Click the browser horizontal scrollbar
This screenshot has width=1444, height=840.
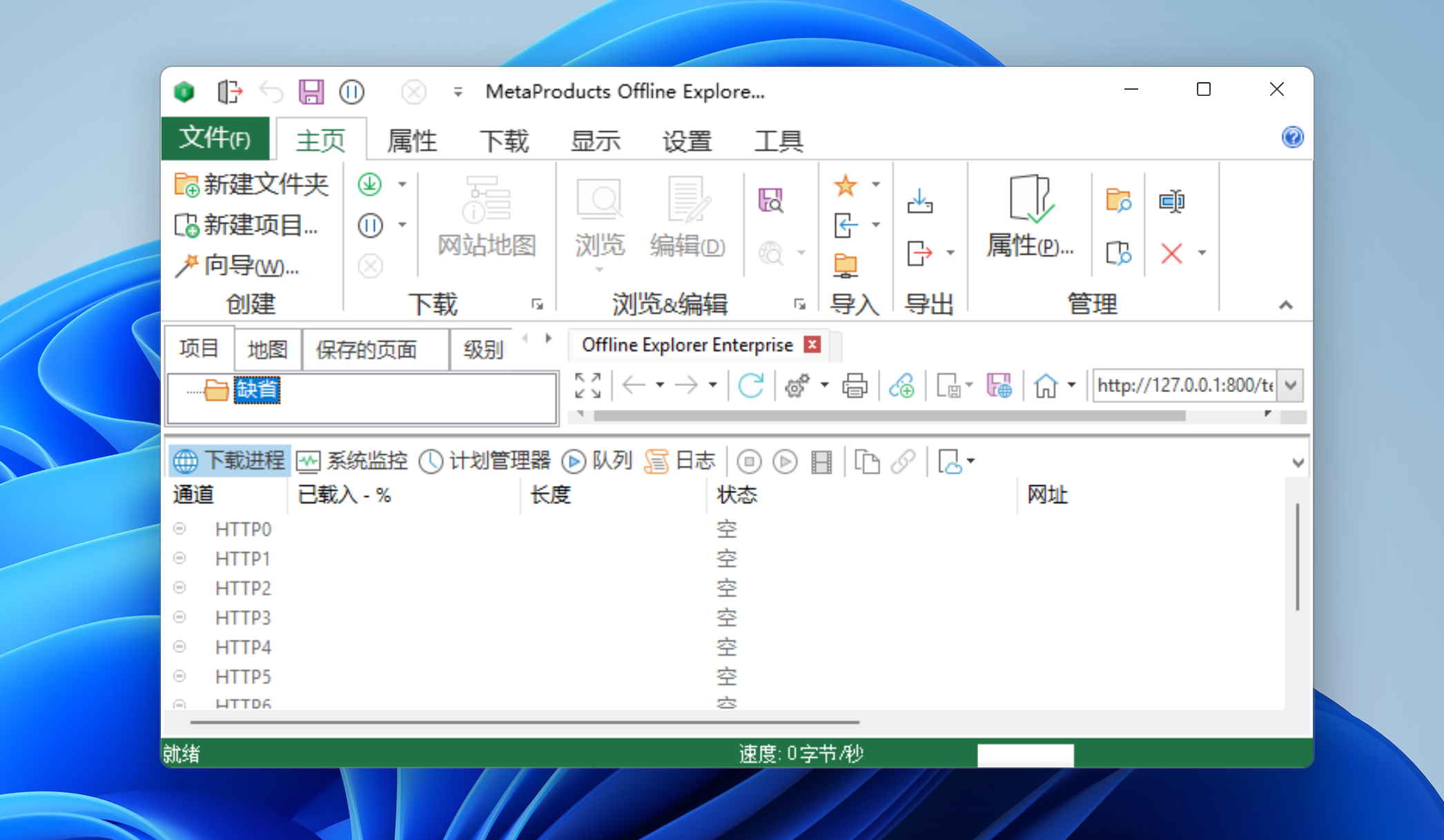coord(889,416)
